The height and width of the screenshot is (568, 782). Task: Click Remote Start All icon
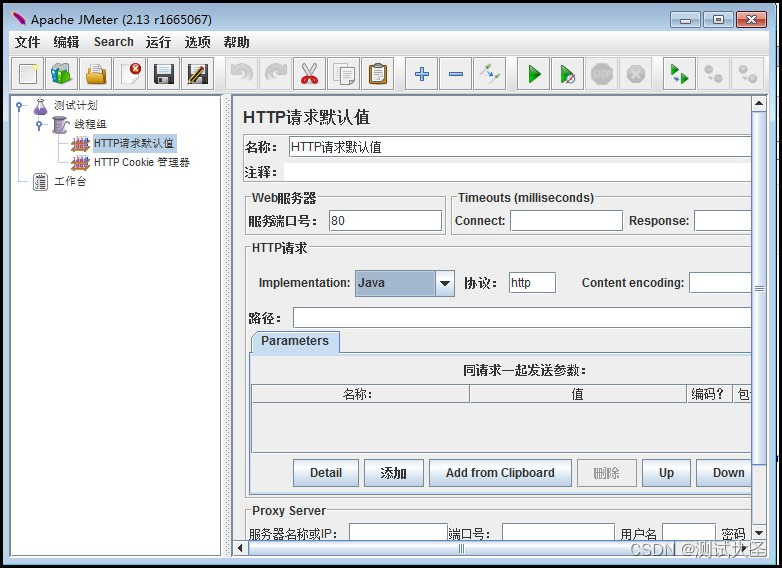click(x=679, y=74)
